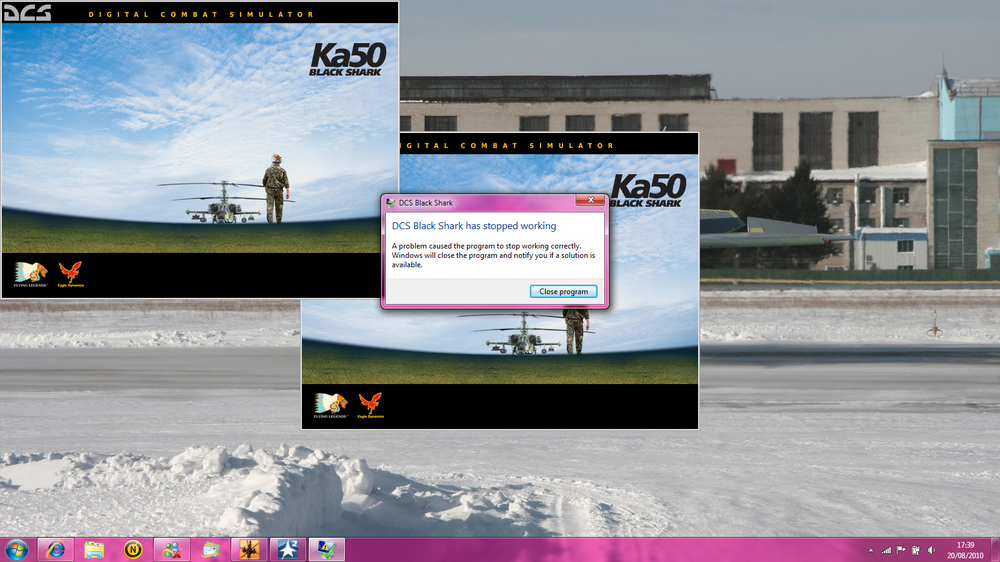This screenshot has height=562, width=1000.
Task: Open power battery tray icon
Action: coord(916,551)
